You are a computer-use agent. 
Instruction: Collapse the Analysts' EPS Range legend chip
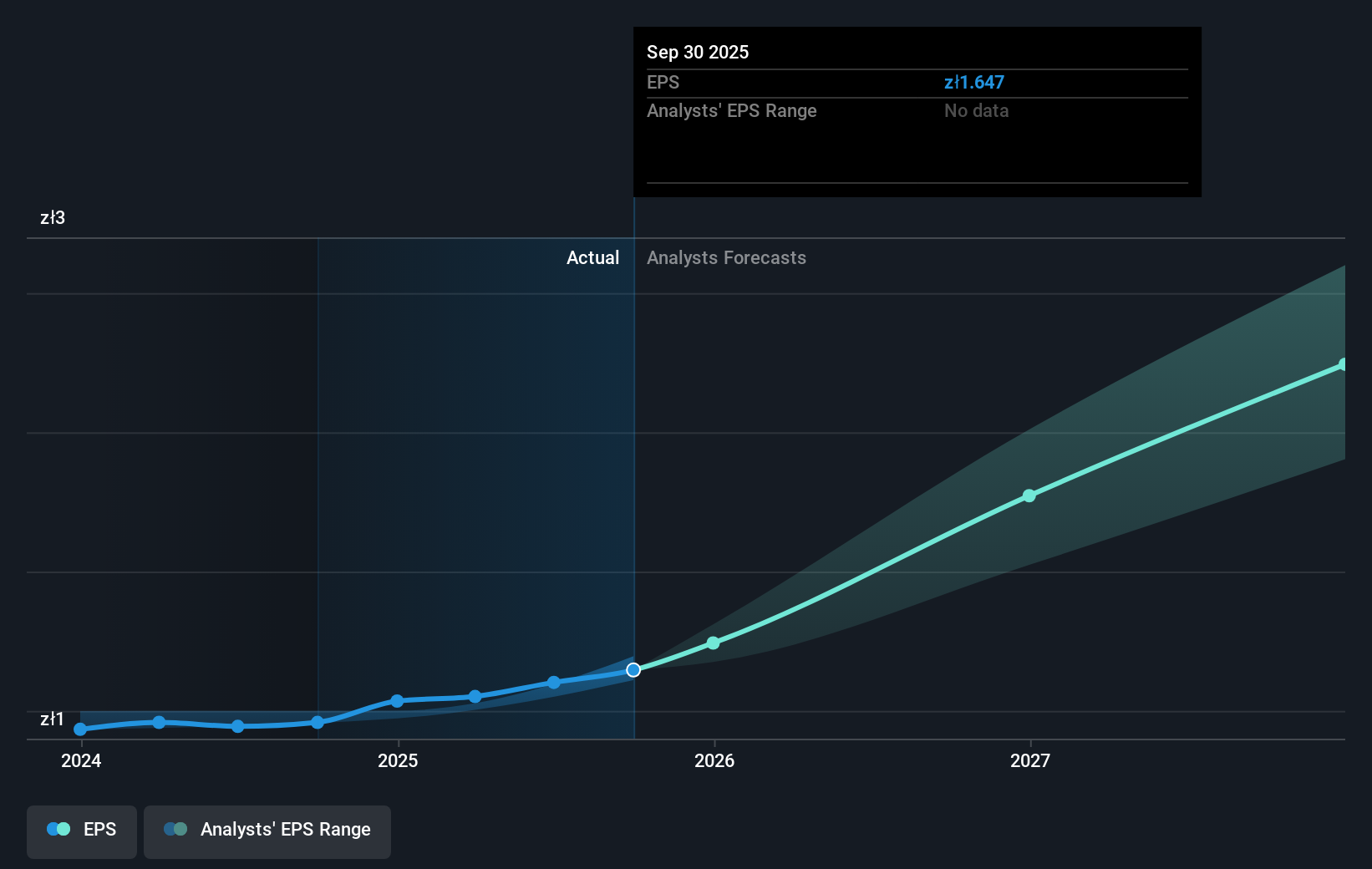(267, 831)
